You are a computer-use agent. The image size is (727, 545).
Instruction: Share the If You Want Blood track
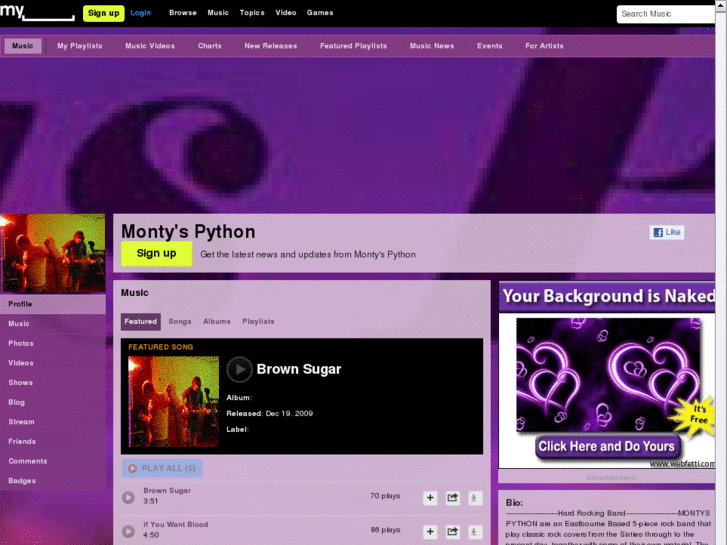452,532
